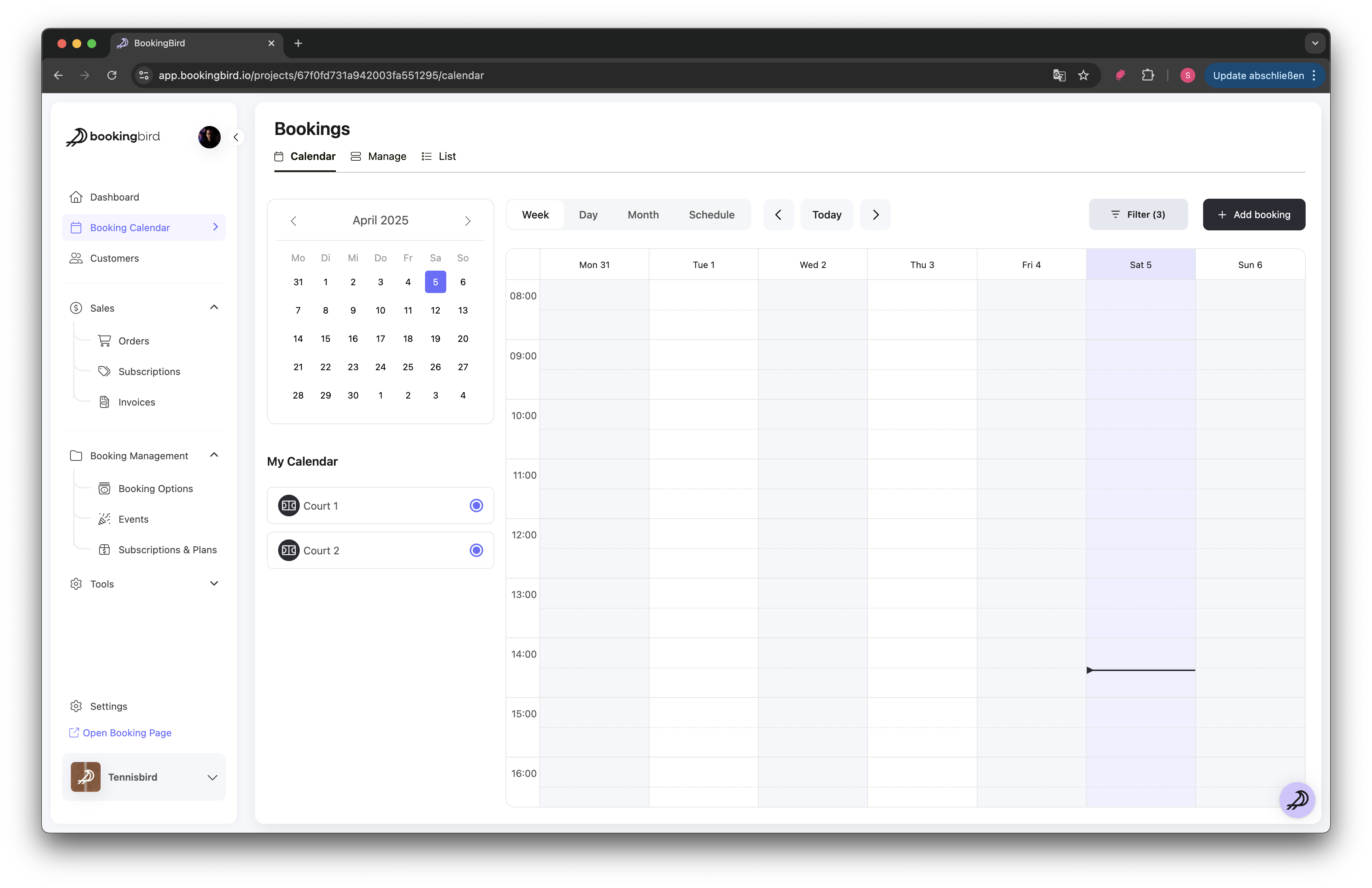Click the Settings gear icon

tap(76, 706)
